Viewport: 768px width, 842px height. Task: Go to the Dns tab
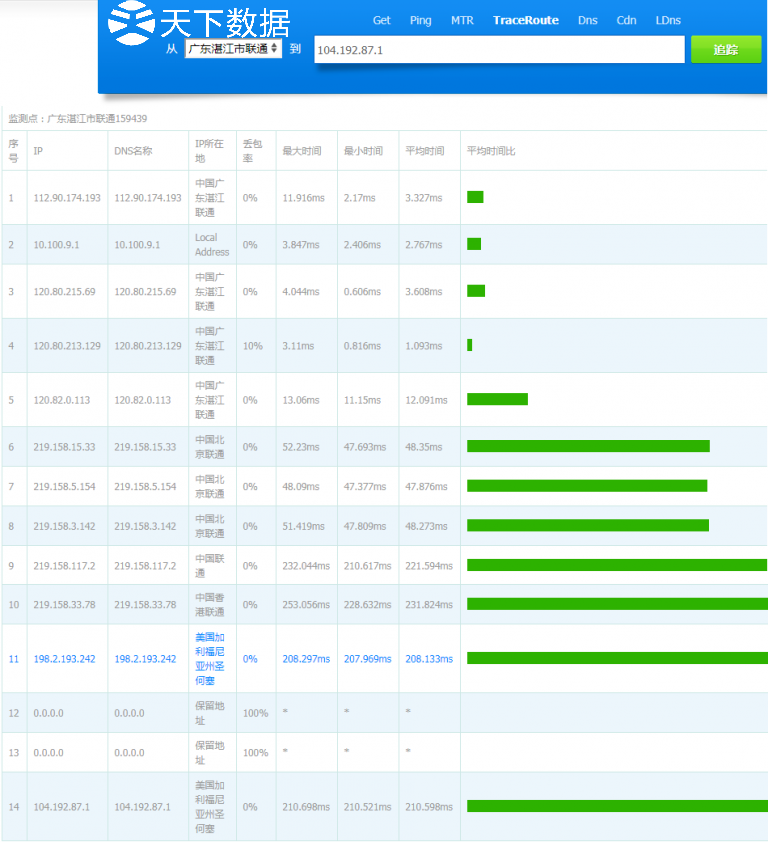[x=587, y=20]
